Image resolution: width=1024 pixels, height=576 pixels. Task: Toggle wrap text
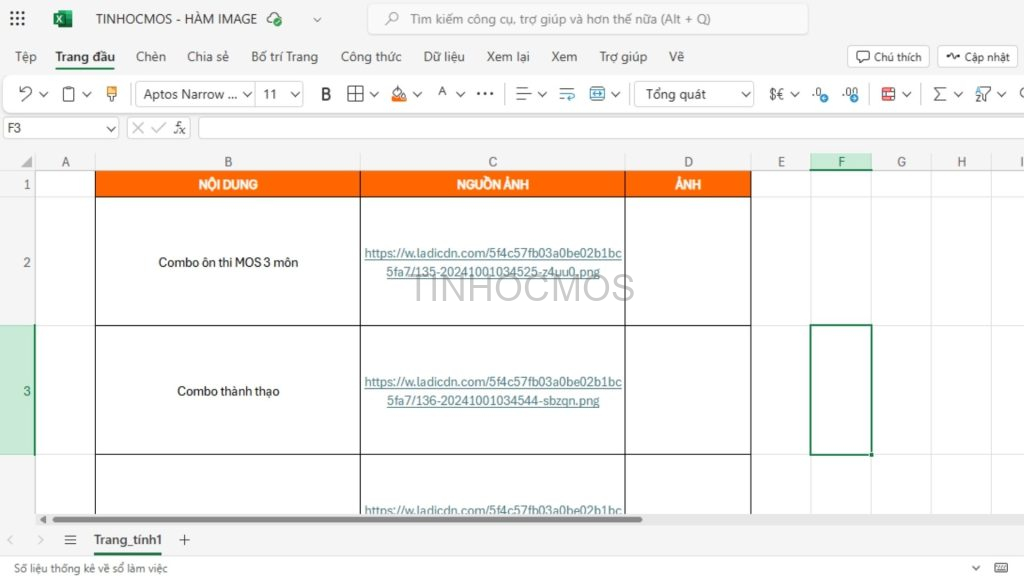(x=567, y=94)
